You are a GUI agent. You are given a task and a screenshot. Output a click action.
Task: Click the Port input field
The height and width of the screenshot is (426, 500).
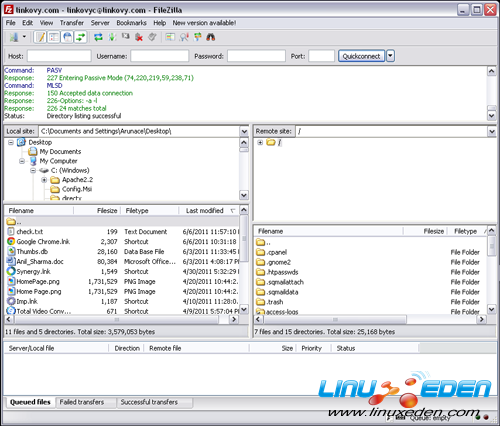tap(321, 56)
